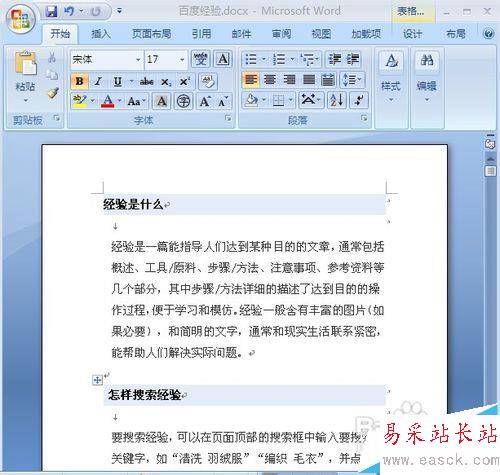Open Word help with the question mark icon
The height and width of the screenshot is (475, 500).
[x=488, y=34]
